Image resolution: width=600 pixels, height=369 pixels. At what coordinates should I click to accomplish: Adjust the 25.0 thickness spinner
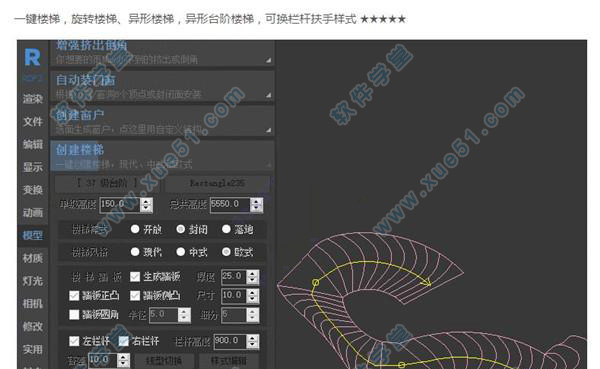click(253, 277)
